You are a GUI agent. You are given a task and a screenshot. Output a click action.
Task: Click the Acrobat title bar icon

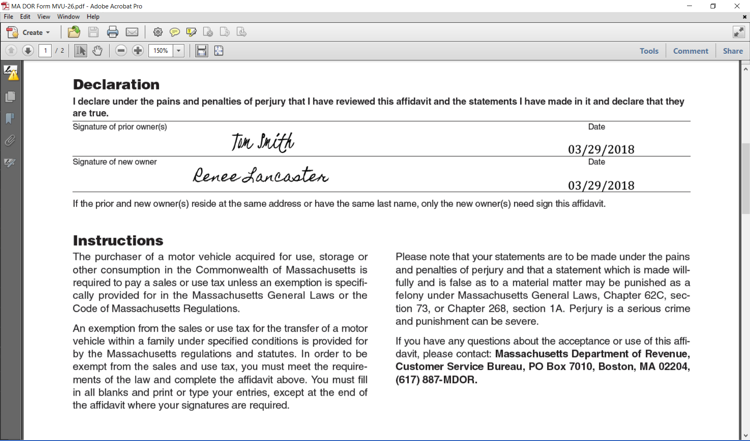(5, 6)
